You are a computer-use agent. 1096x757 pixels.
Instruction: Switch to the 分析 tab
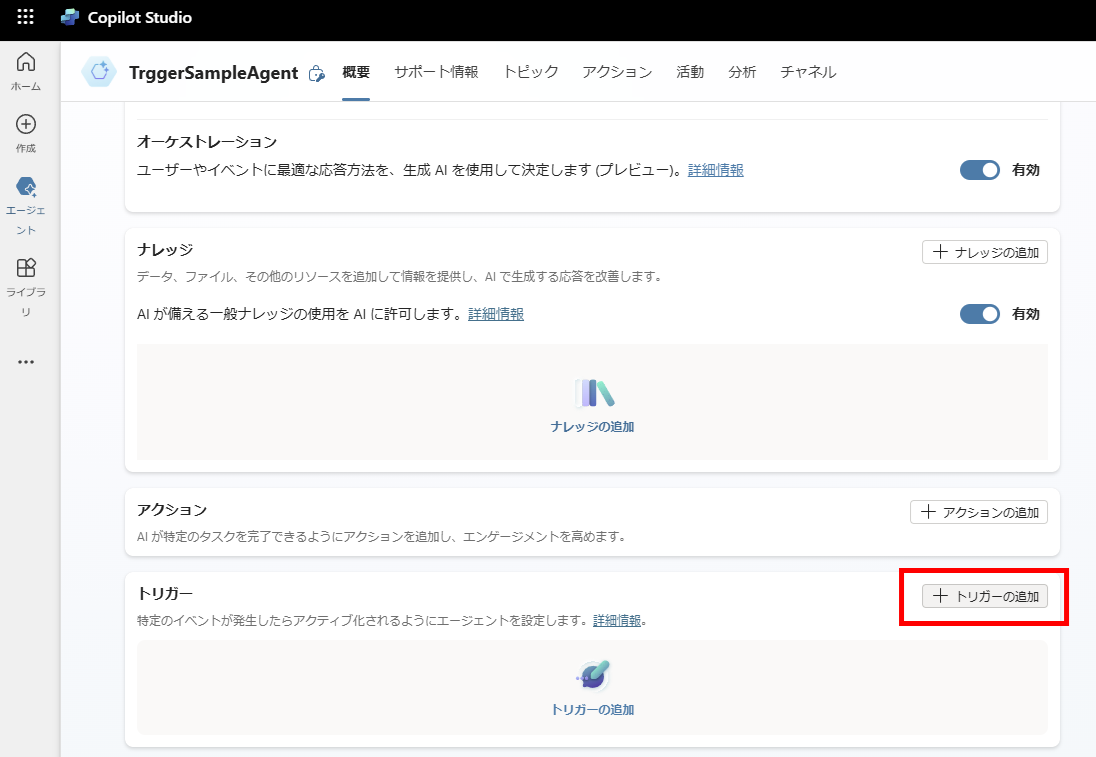(x=743, y=72)
